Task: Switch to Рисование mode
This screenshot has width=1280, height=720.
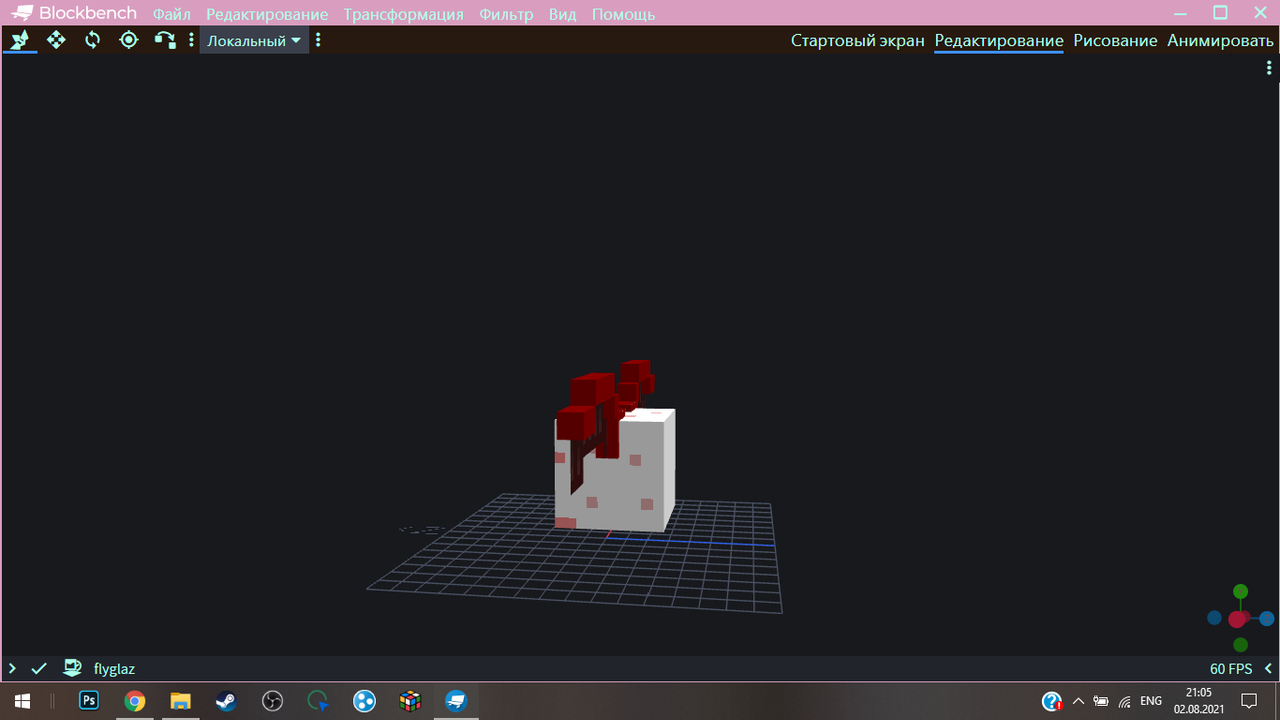Action: pyautogui.click(x=1115, y=41)
